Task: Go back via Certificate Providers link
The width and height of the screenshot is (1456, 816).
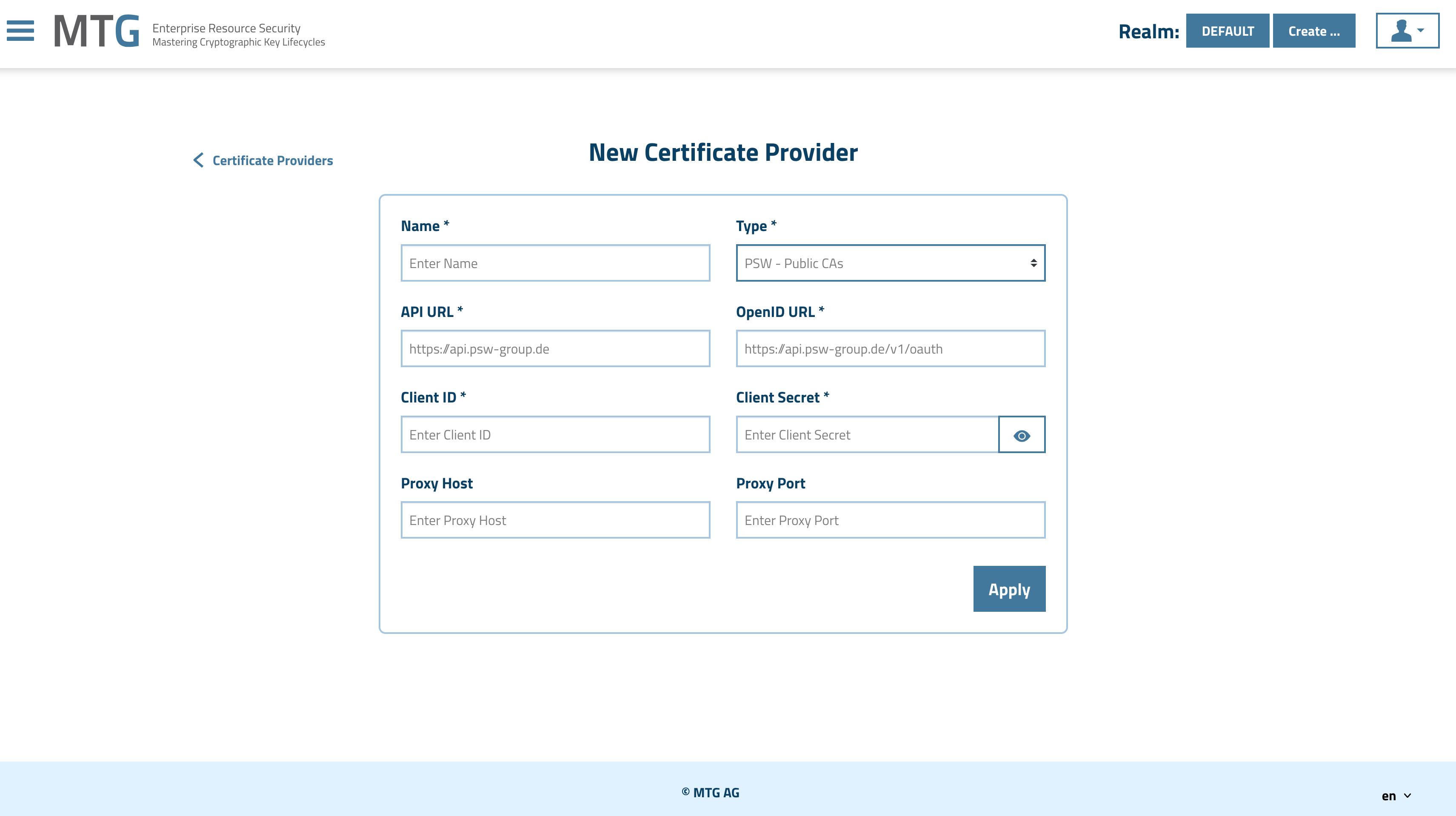Action: [272, 160]
